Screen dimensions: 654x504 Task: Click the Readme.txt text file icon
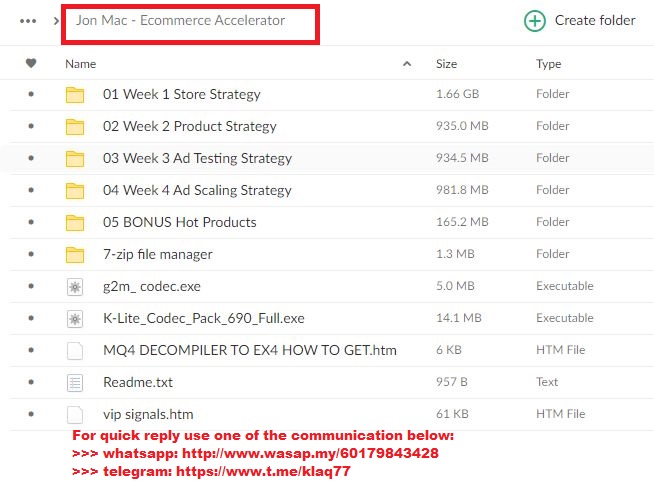[x=75, y=383]
